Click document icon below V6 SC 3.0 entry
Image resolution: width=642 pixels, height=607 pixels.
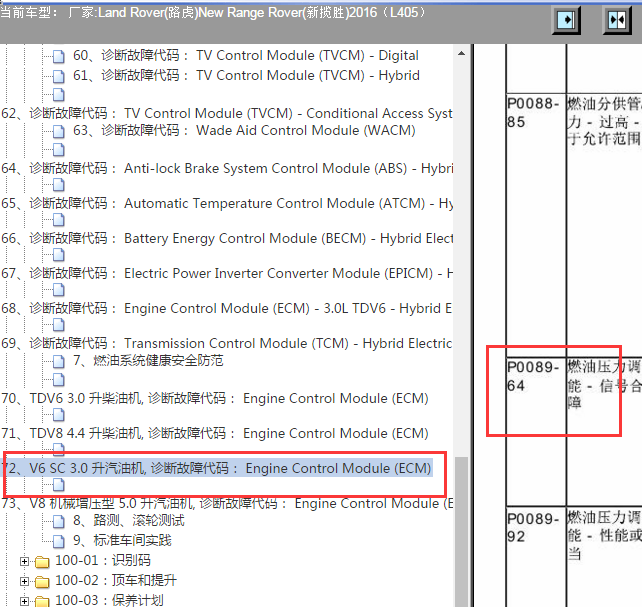coord(59,485)
